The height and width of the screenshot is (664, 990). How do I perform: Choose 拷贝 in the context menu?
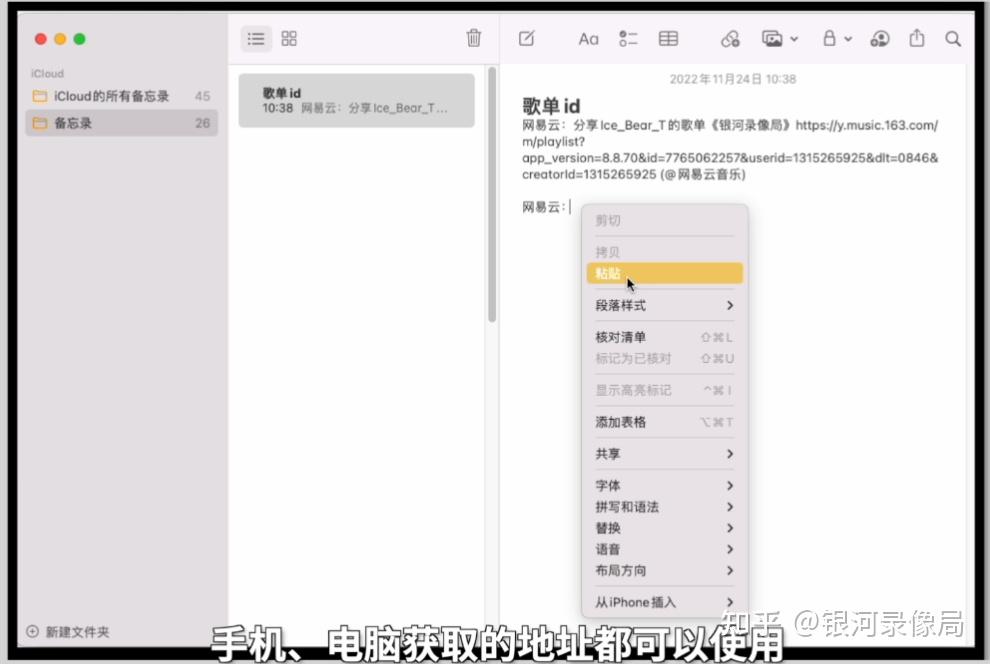tap(664, 252)
